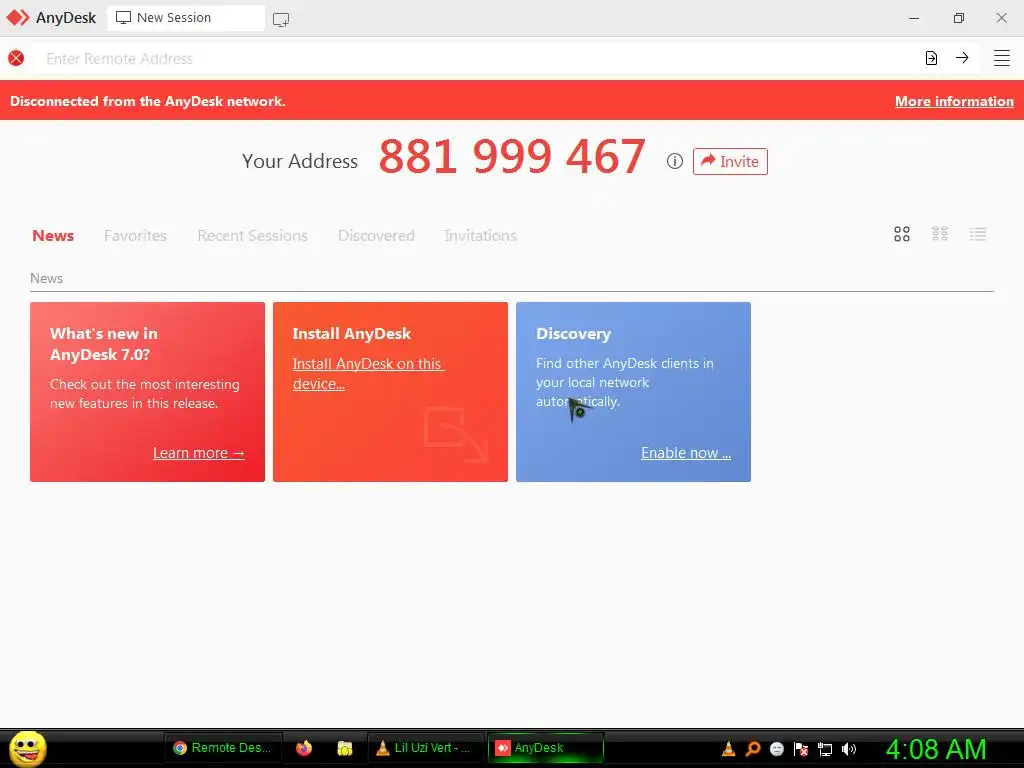Image resolution: width=1024 pixels, height=768 pixels.
Task: Open a new session tab with plus-monitor icon
Action: coord(281,20)
